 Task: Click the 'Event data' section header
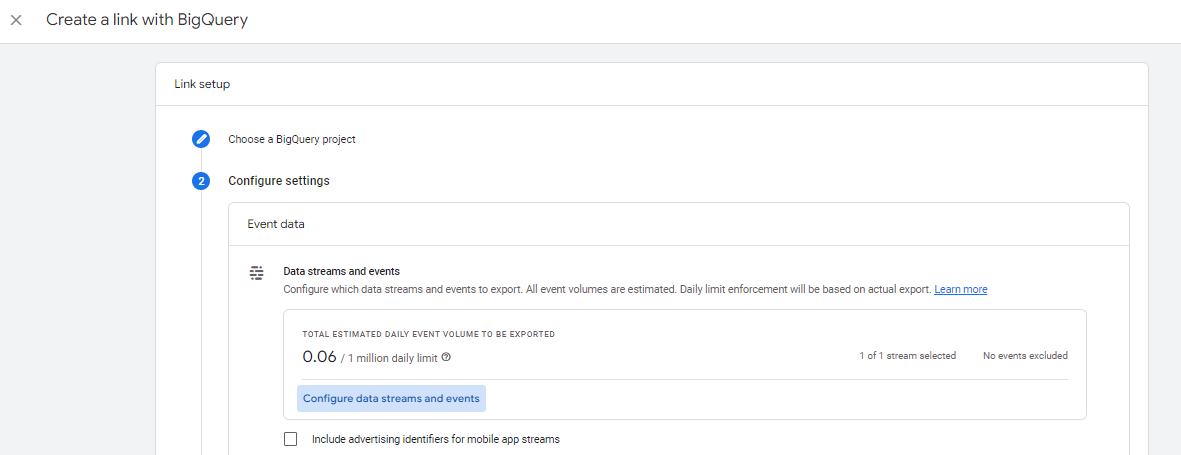click(x=276, y=224)
